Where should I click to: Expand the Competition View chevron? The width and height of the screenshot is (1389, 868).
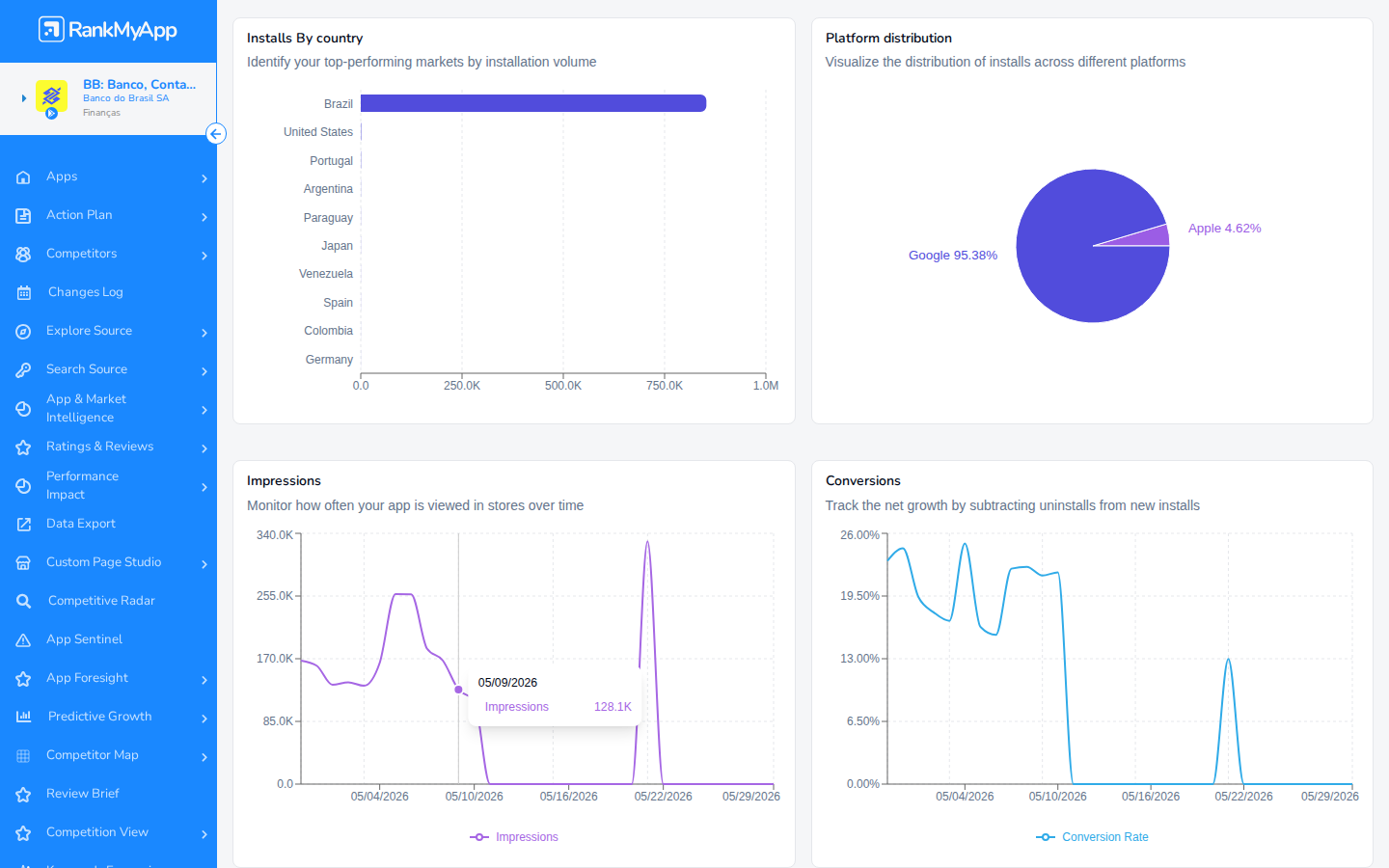204,834
